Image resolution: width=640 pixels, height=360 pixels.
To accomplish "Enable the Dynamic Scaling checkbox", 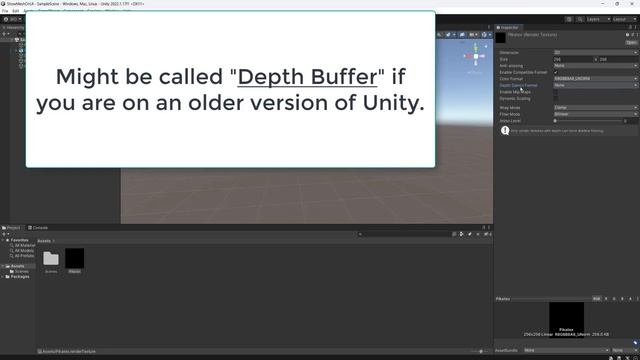I will pos(556,98).
